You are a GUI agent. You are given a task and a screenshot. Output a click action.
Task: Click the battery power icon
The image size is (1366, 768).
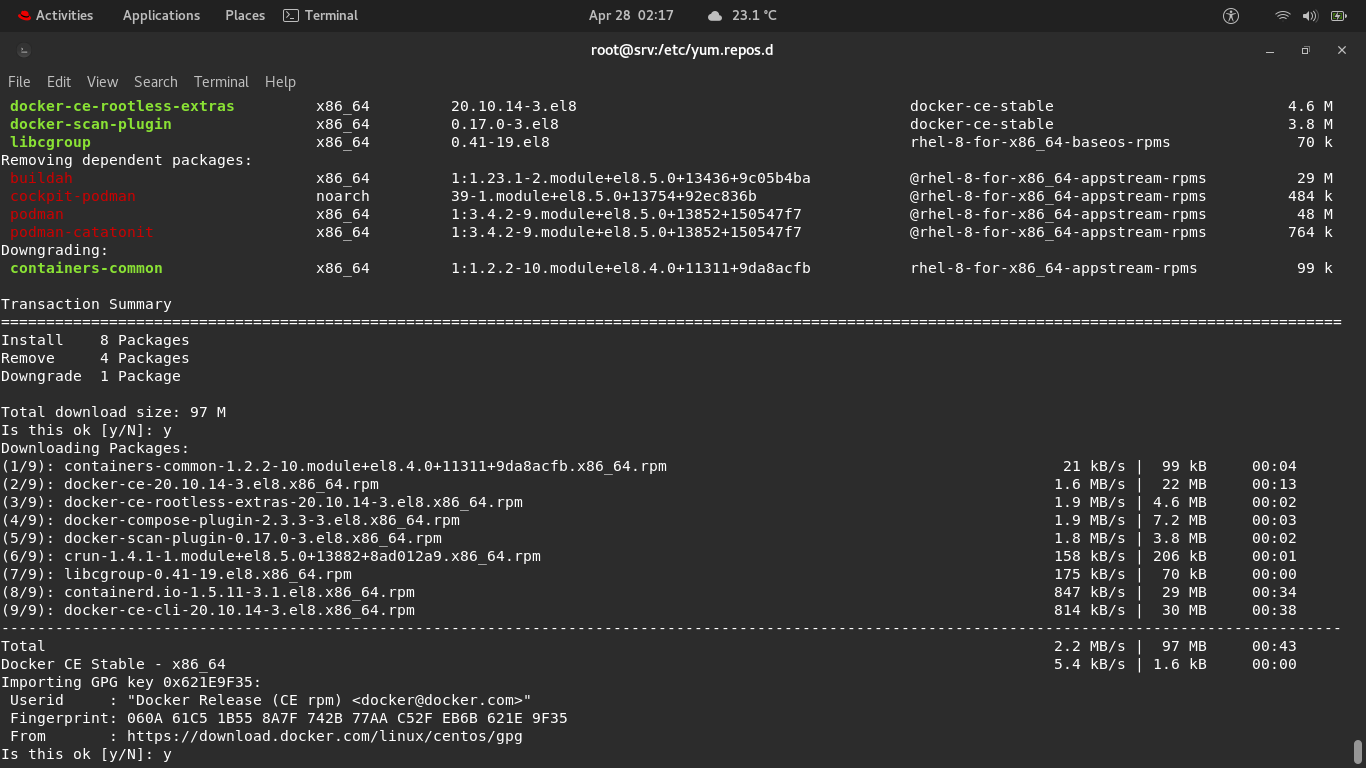coord(1338,15)
